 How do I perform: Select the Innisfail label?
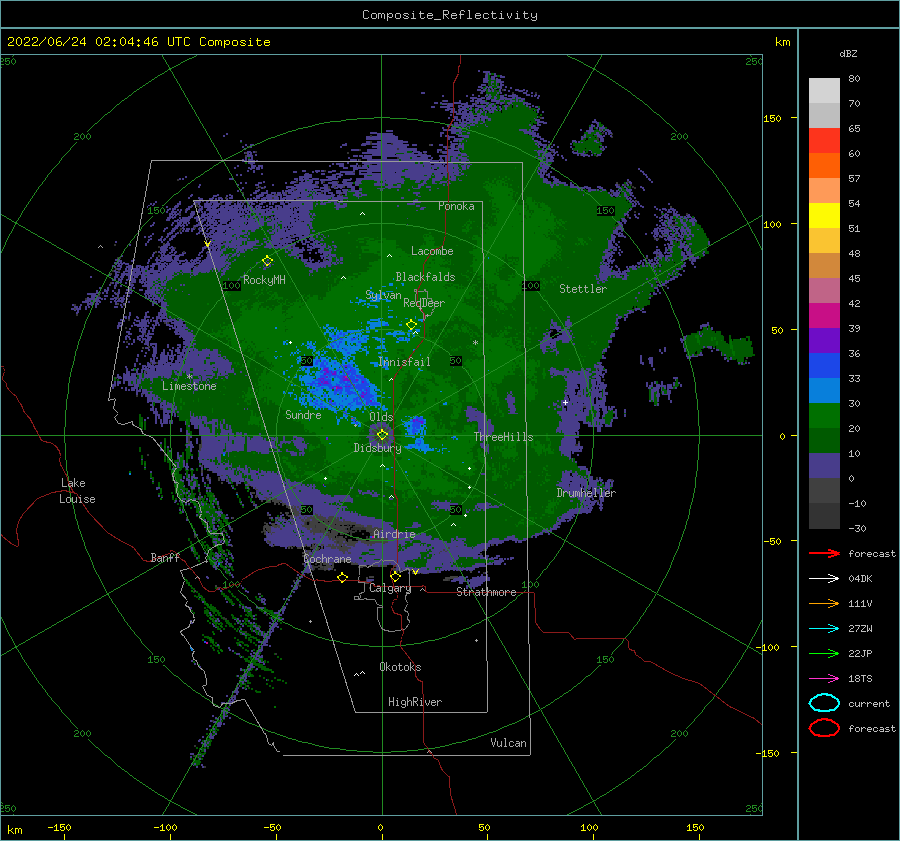click(404, 362)
